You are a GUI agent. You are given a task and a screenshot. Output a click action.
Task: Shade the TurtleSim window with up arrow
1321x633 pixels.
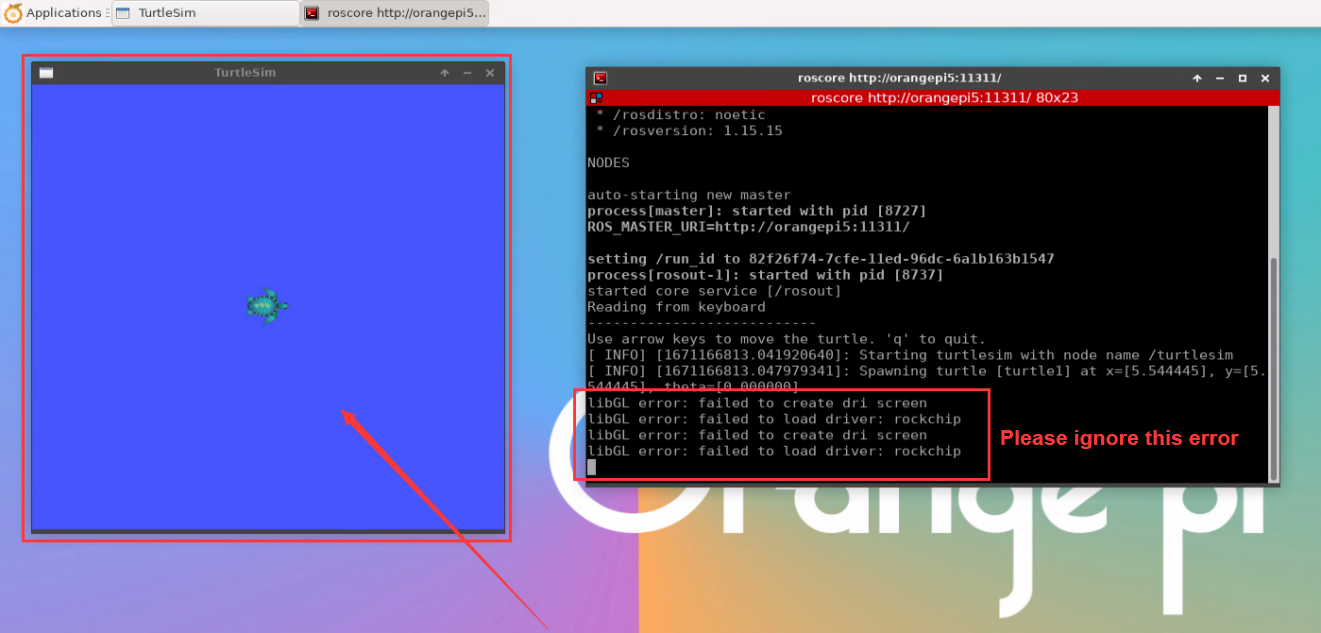click(x=445, y=73)
